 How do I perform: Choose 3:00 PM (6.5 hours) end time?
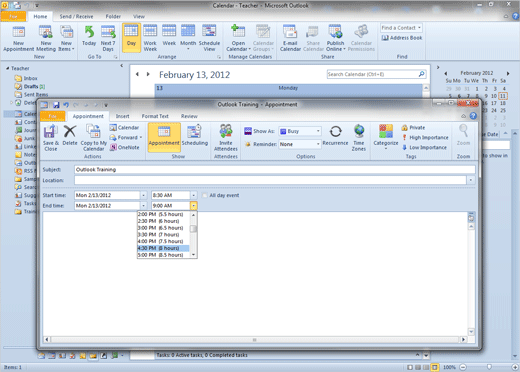pyautogui.click(x=163, y=228)
